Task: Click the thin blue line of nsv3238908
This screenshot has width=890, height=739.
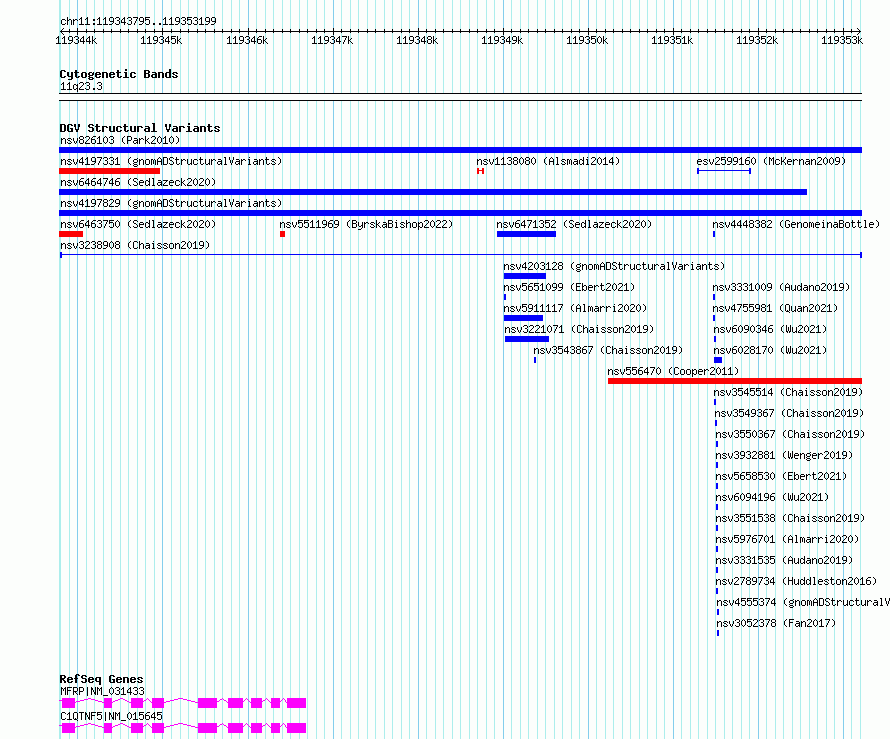Action: tap(460, 255)
